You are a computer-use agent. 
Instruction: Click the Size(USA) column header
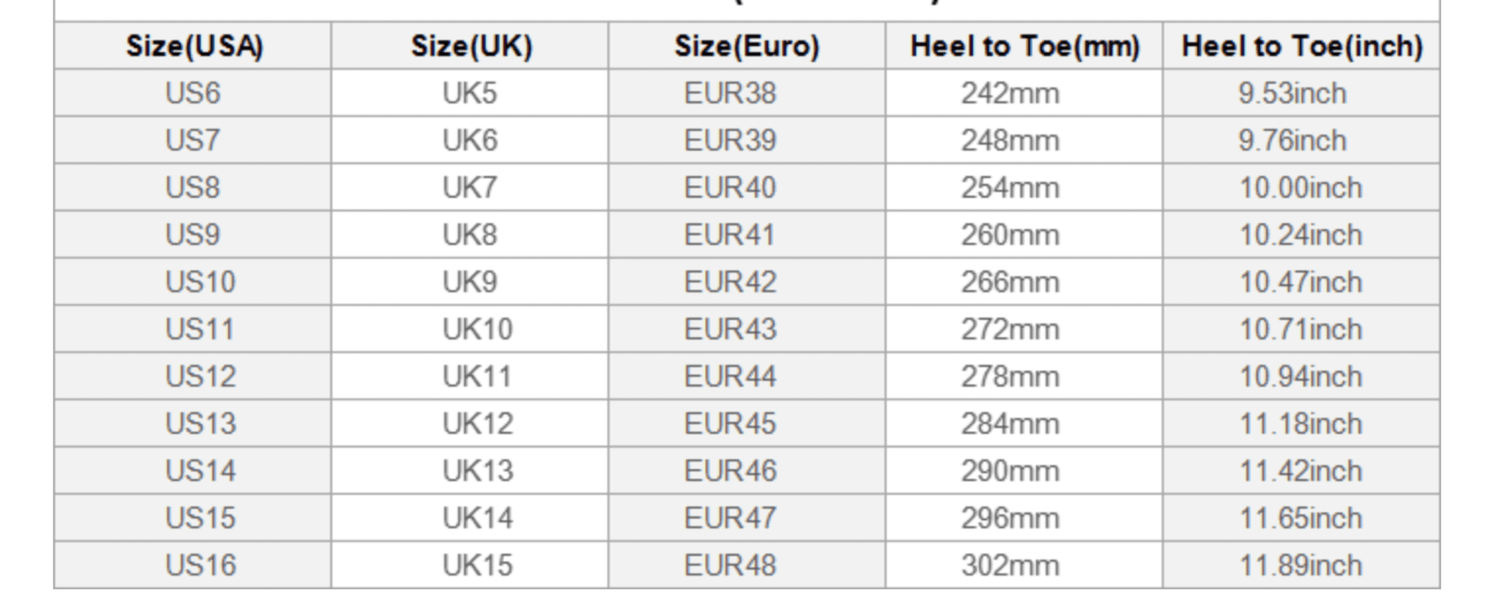[x=194, y=46]
